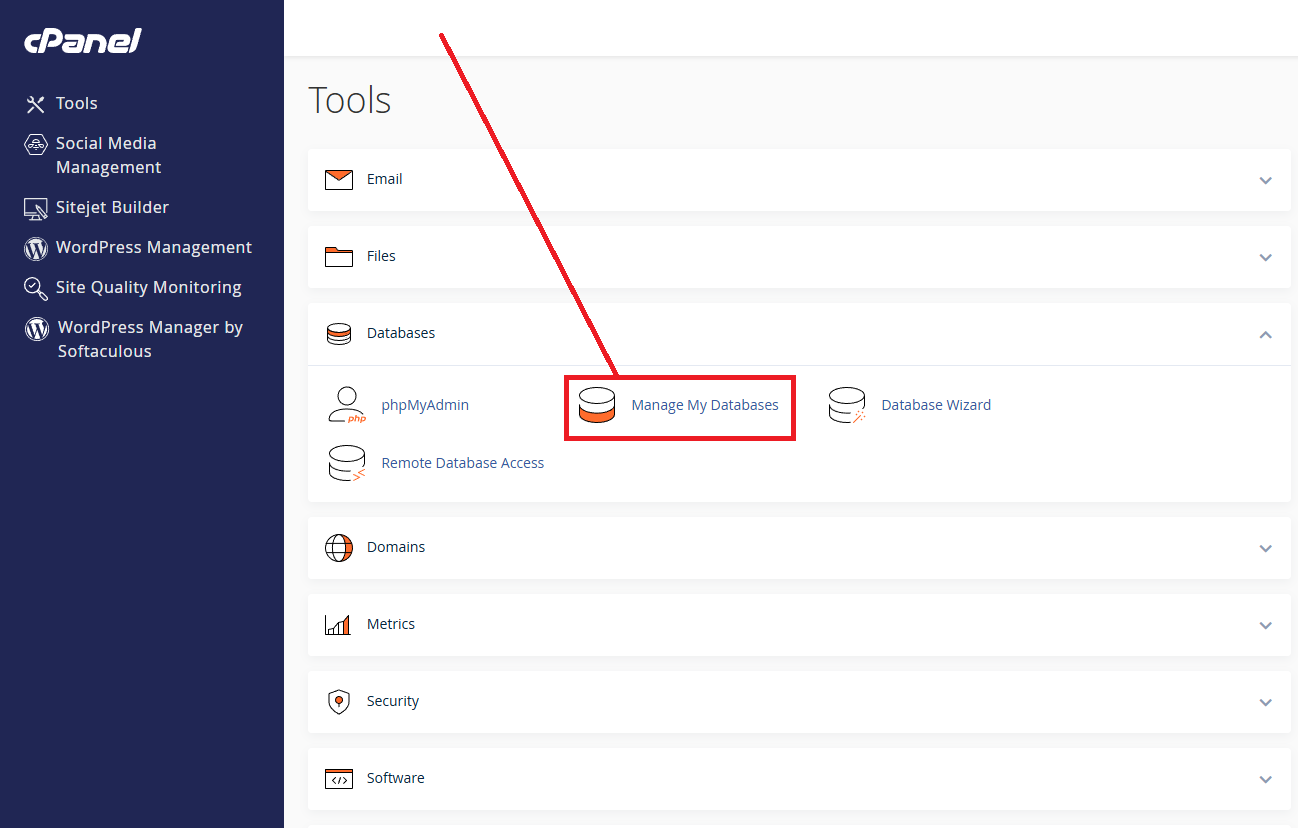The height and width of the screenshot is (828, 1298).
Task: Click the cPanel logo
Action: (x=83, y=41)
